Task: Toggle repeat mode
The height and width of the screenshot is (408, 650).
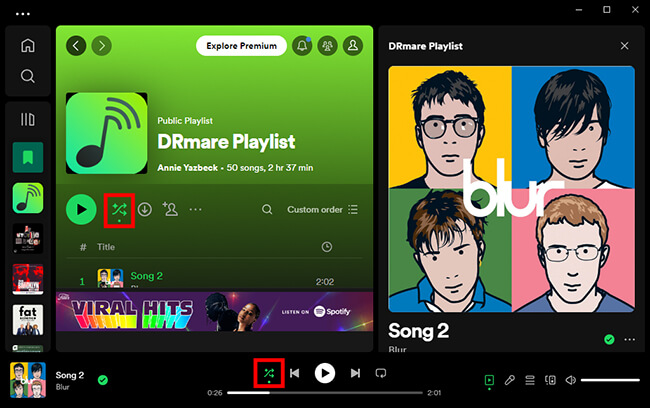Action: 381,373
